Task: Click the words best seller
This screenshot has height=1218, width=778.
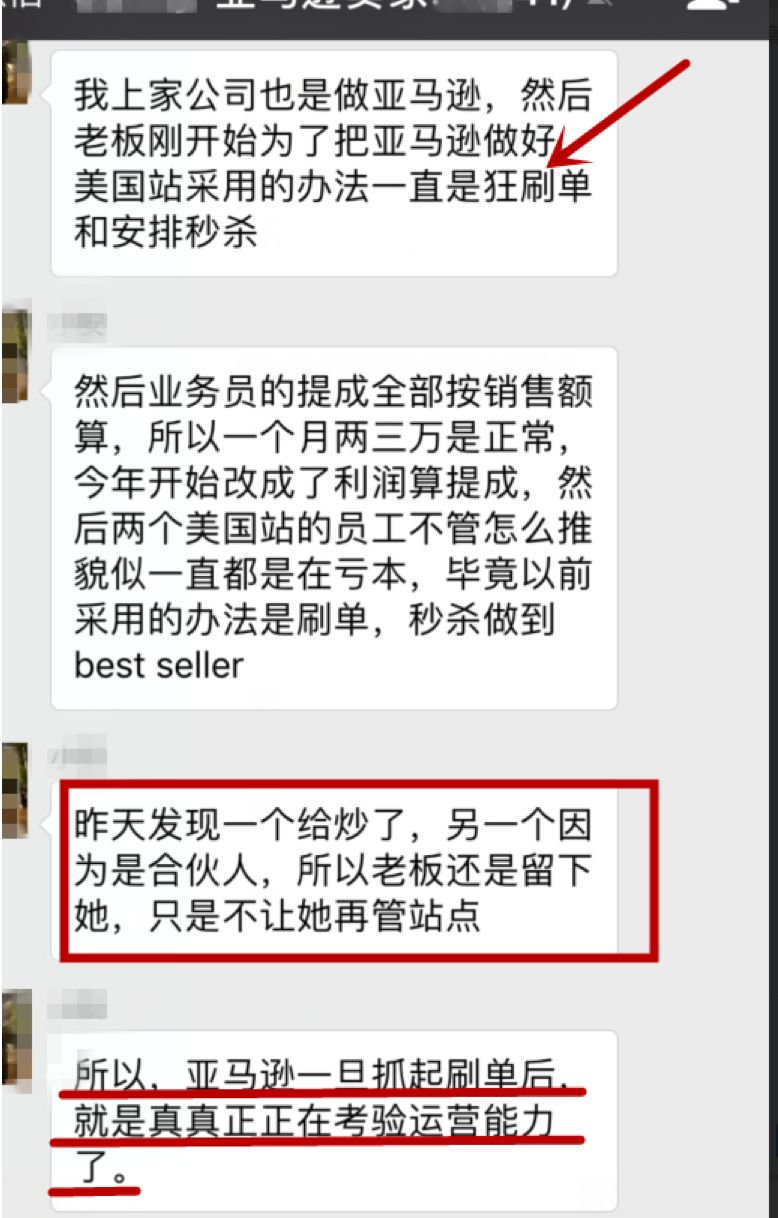Action: click(158, 666)
